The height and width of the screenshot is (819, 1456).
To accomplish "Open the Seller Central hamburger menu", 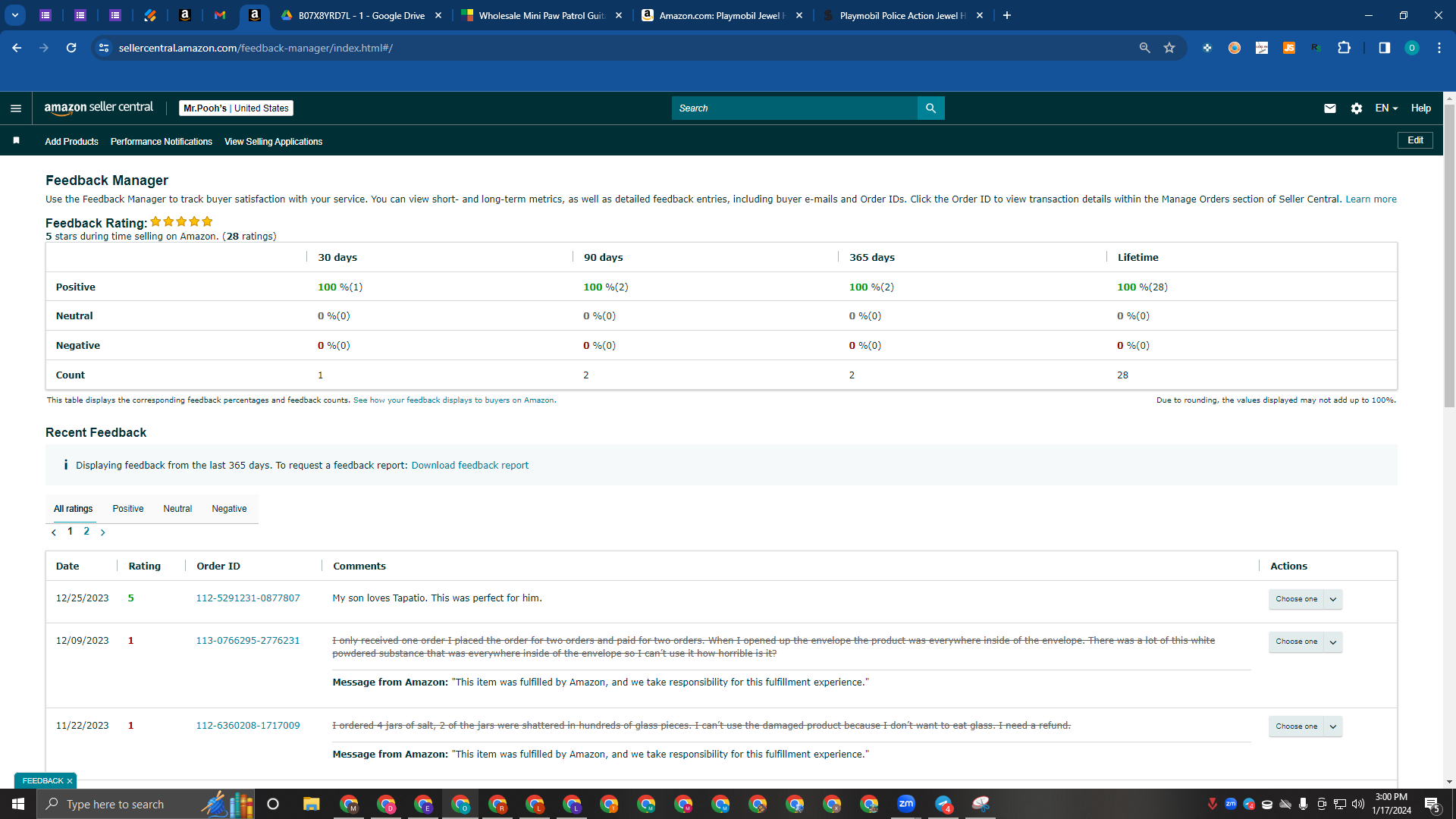I will (16, 108).
